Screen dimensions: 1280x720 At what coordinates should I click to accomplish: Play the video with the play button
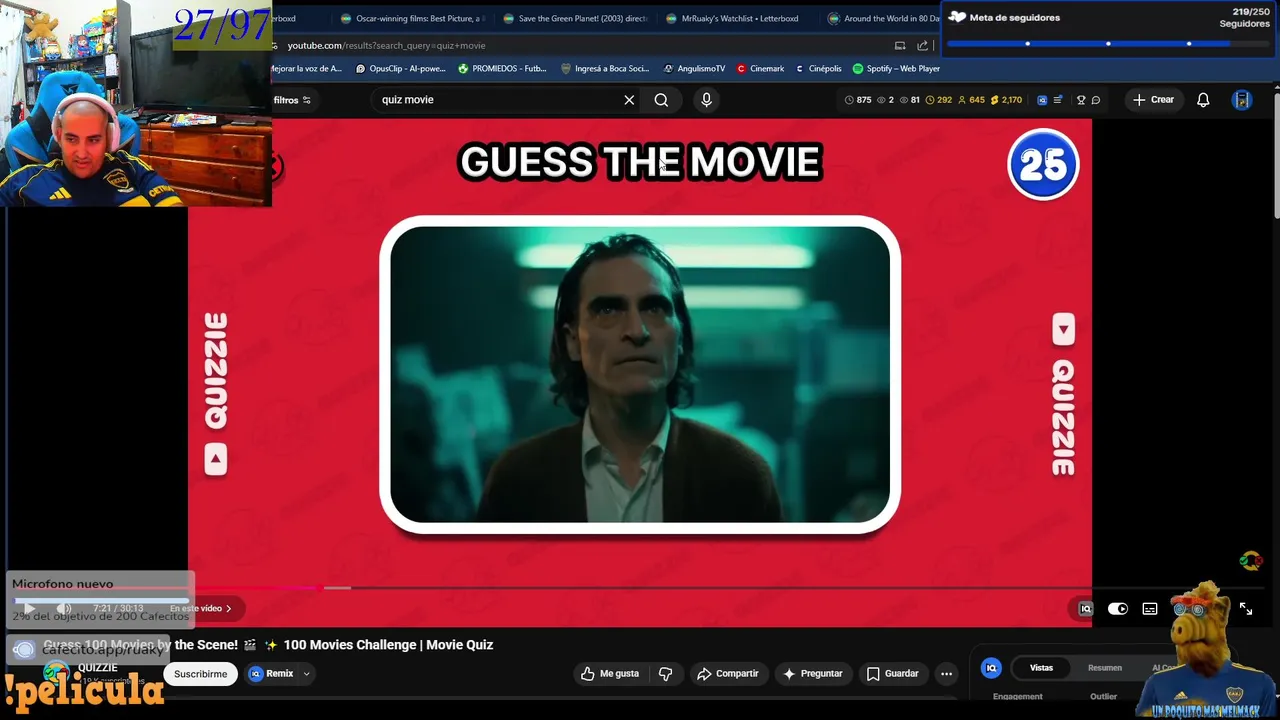[x=30, y=608]
